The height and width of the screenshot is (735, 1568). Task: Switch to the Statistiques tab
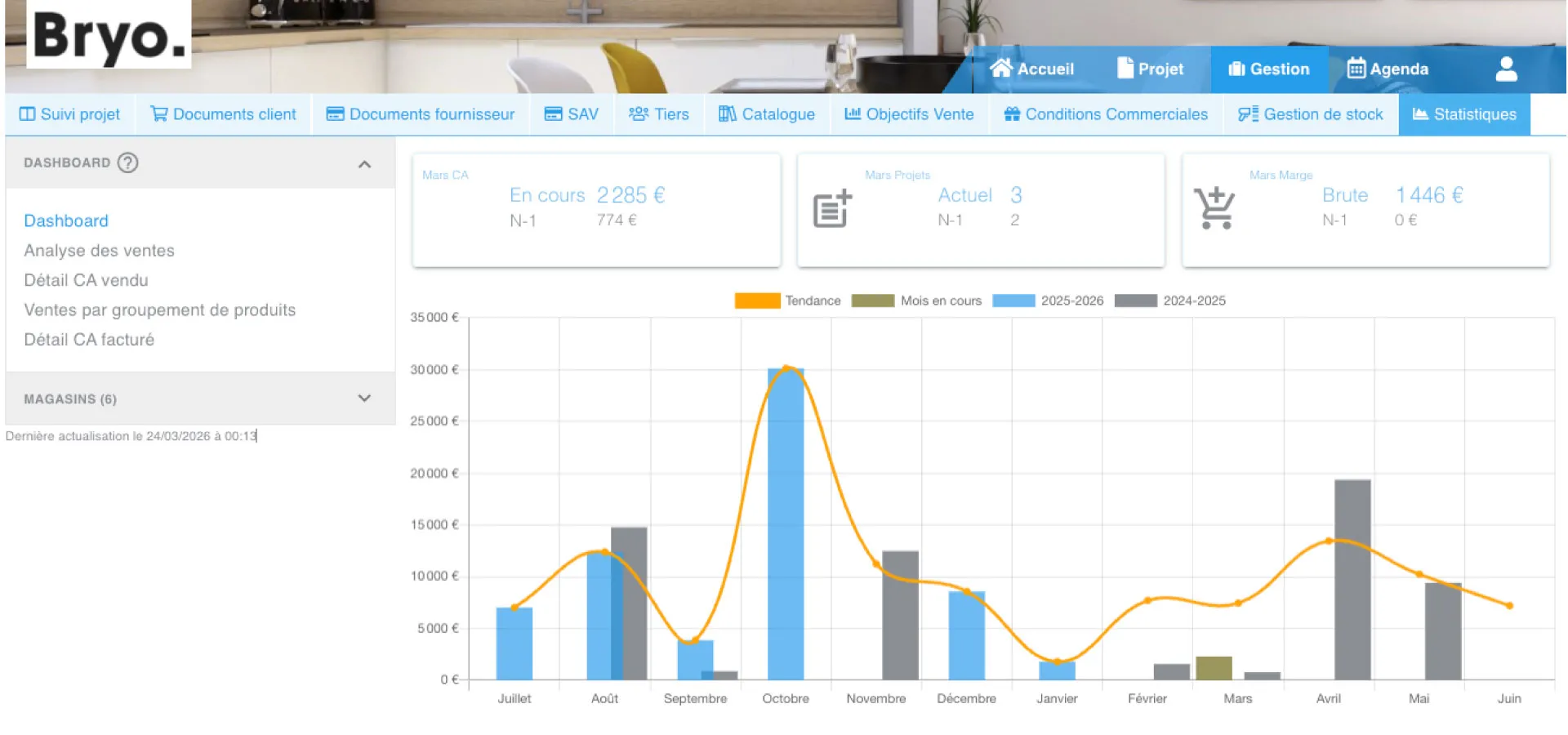pos(1464,114)
